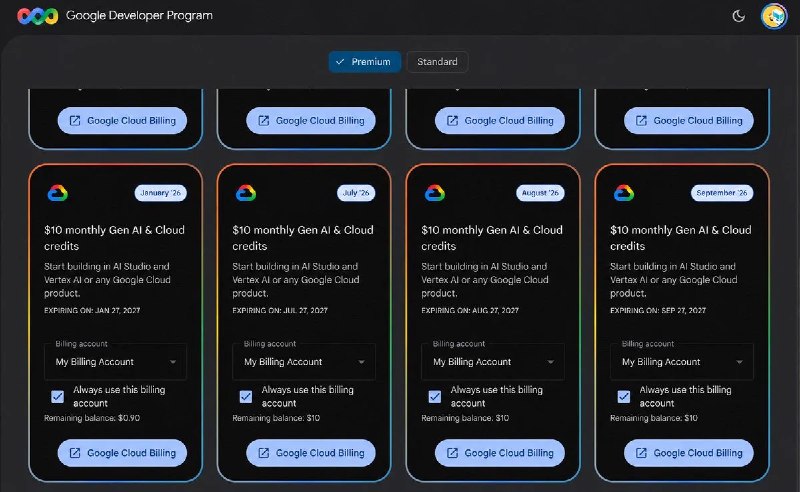This screenshot has width=800, height=492.
Task: Open Billing account dropdown on January '26 card
Action: [x=115, y=362]
